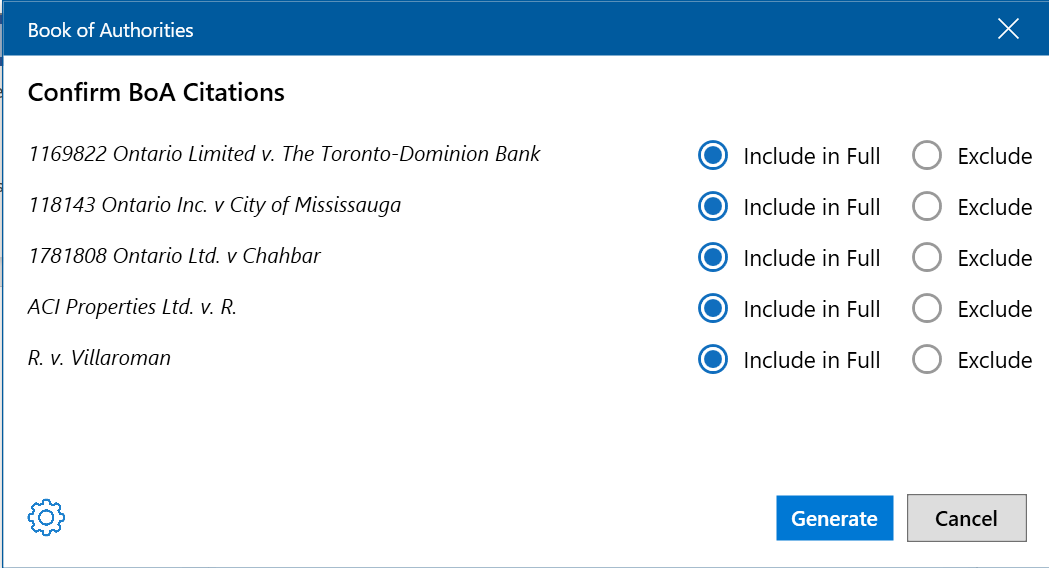Select Include in Full for 1169822 Ontario Limited

click(x=712, y=155)
